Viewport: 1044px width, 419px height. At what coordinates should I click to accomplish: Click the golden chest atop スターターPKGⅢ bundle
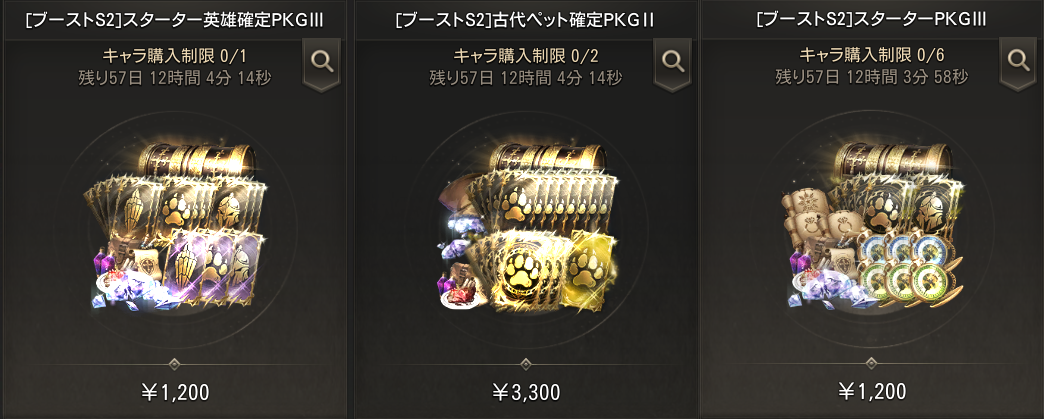coord(892,159)
